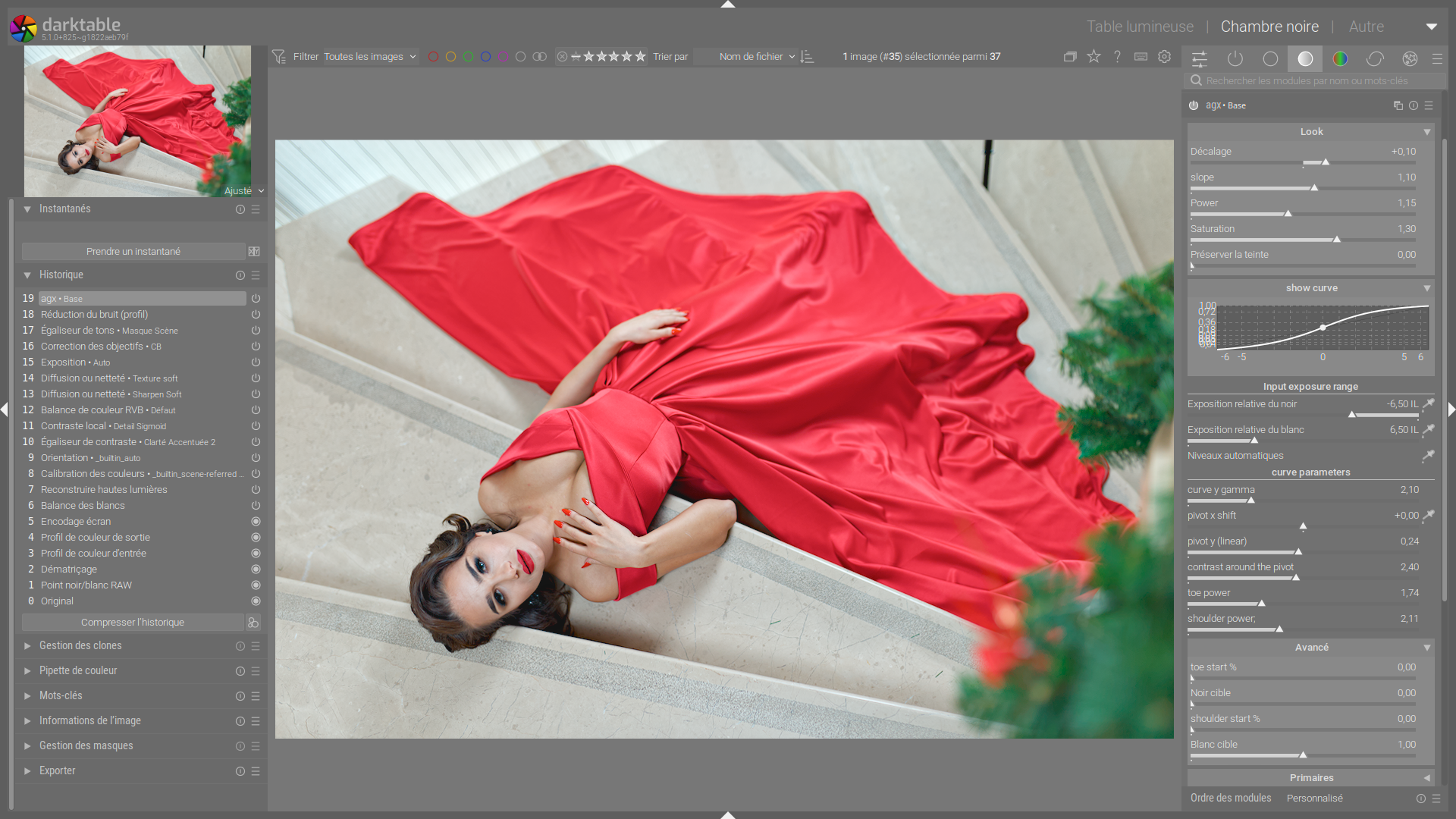Toggle the Exposition Auto history item power
Image resolution: width=1456 pixels, height=819 pixels.
point(256,362)
